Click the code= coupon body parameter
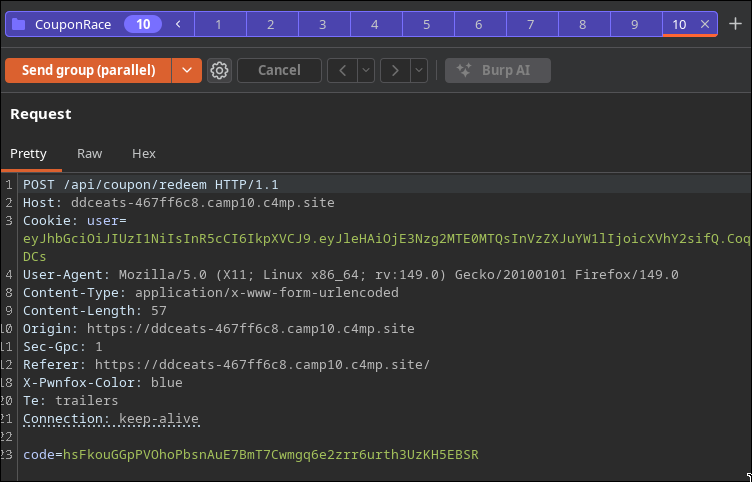The width and height of the screenshot is (752, 482). coord(251,454)
